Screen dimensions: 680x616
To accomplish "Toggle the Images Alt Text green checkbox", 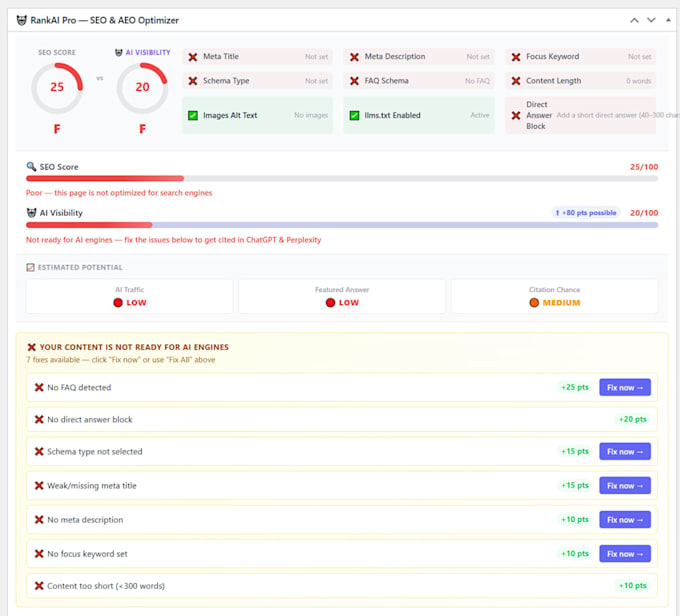I will (x=193, y=115).
